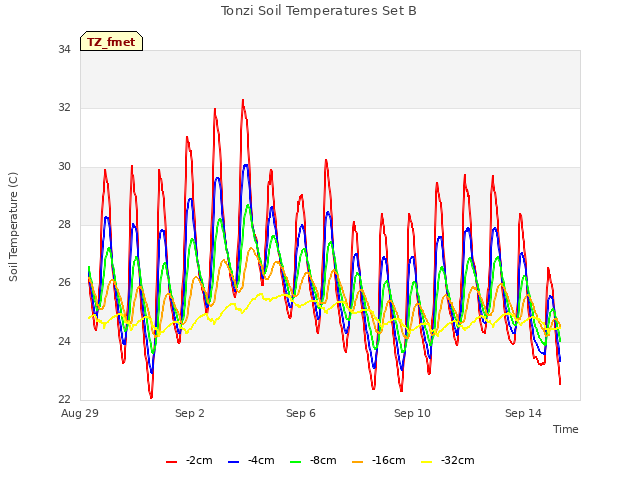Image resolution: width=640 pixels, height=480 pixels.
Task: Click the blue -4cm legend swatch
Action: 233,462
